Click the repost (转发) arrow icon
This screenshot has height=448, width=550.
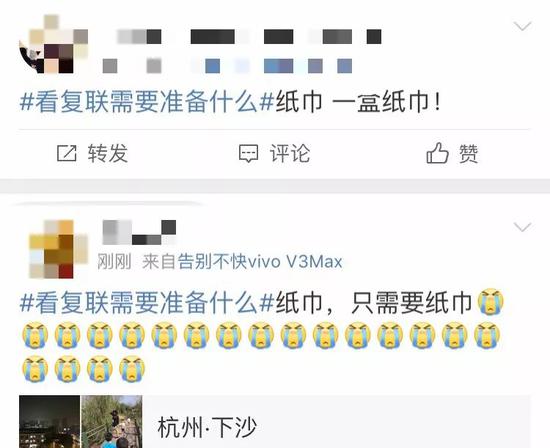pos(67,153)
